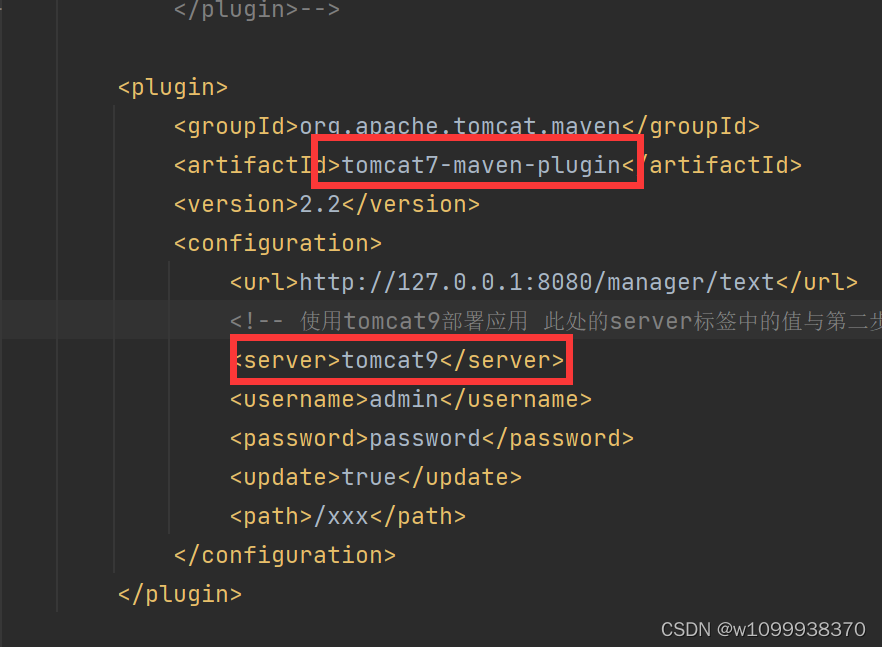This screenshot has height=647, width=882.
Task: Click the password element line
Action: tap(432, 438)
